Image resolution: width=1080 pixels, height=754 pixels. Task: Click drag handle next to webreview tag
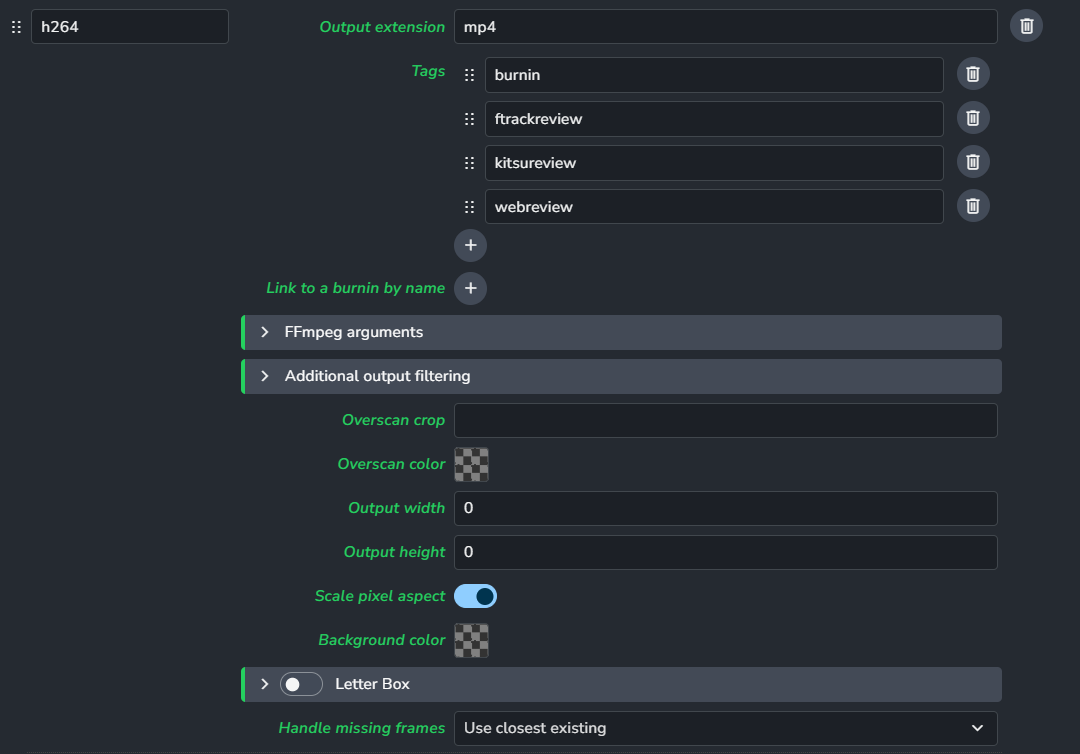pyautogui.click(x=469, y=207)
